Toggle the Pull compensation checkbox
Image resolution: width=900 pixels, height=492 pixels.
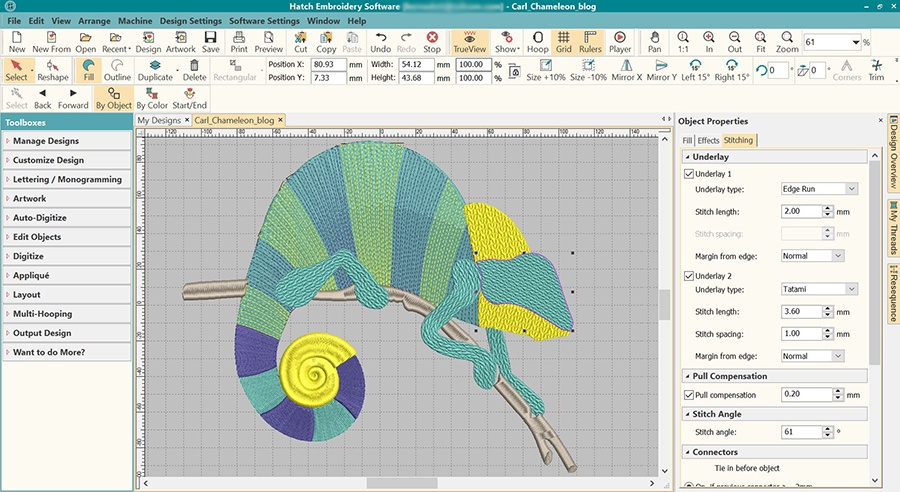689,395
